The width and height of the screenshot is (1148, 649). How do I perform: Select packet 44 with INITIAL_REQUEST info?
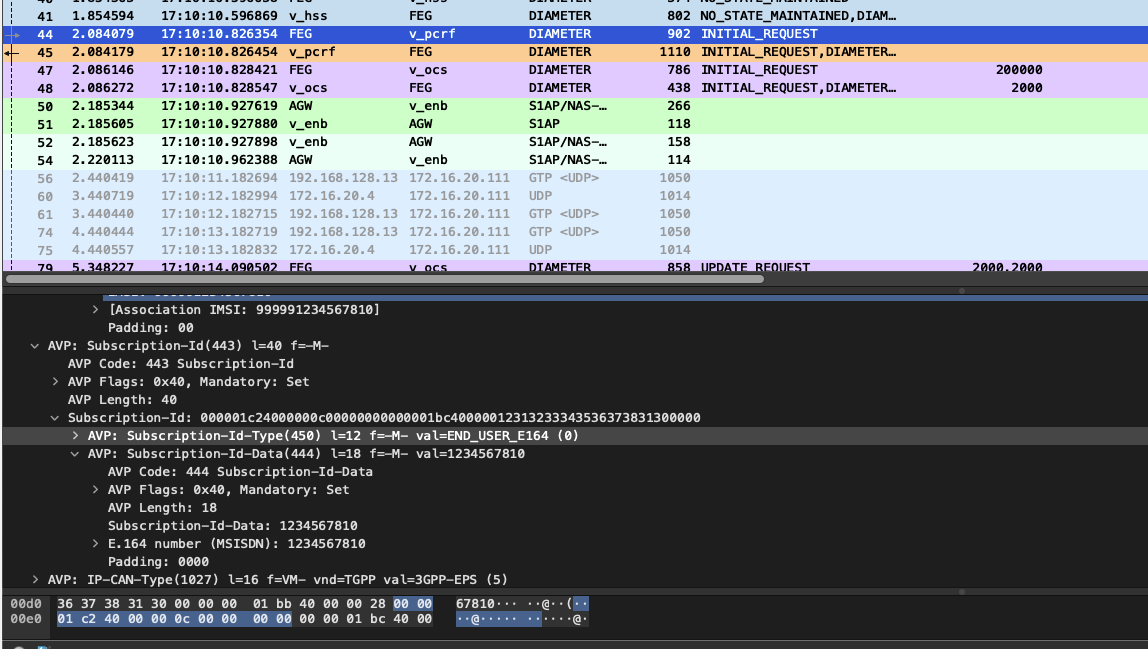[x=400, y=33]
